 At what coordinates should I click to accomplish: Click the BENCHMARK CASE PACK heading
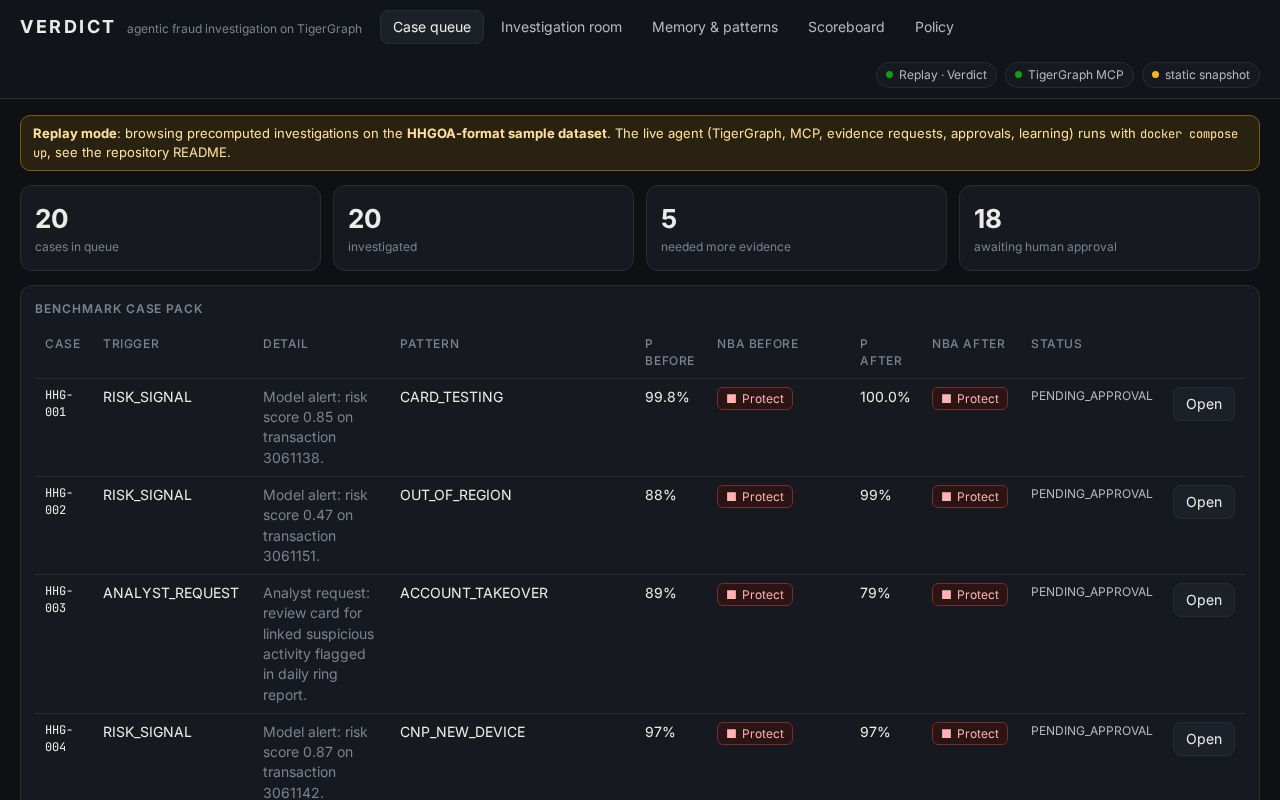[119, 309]
